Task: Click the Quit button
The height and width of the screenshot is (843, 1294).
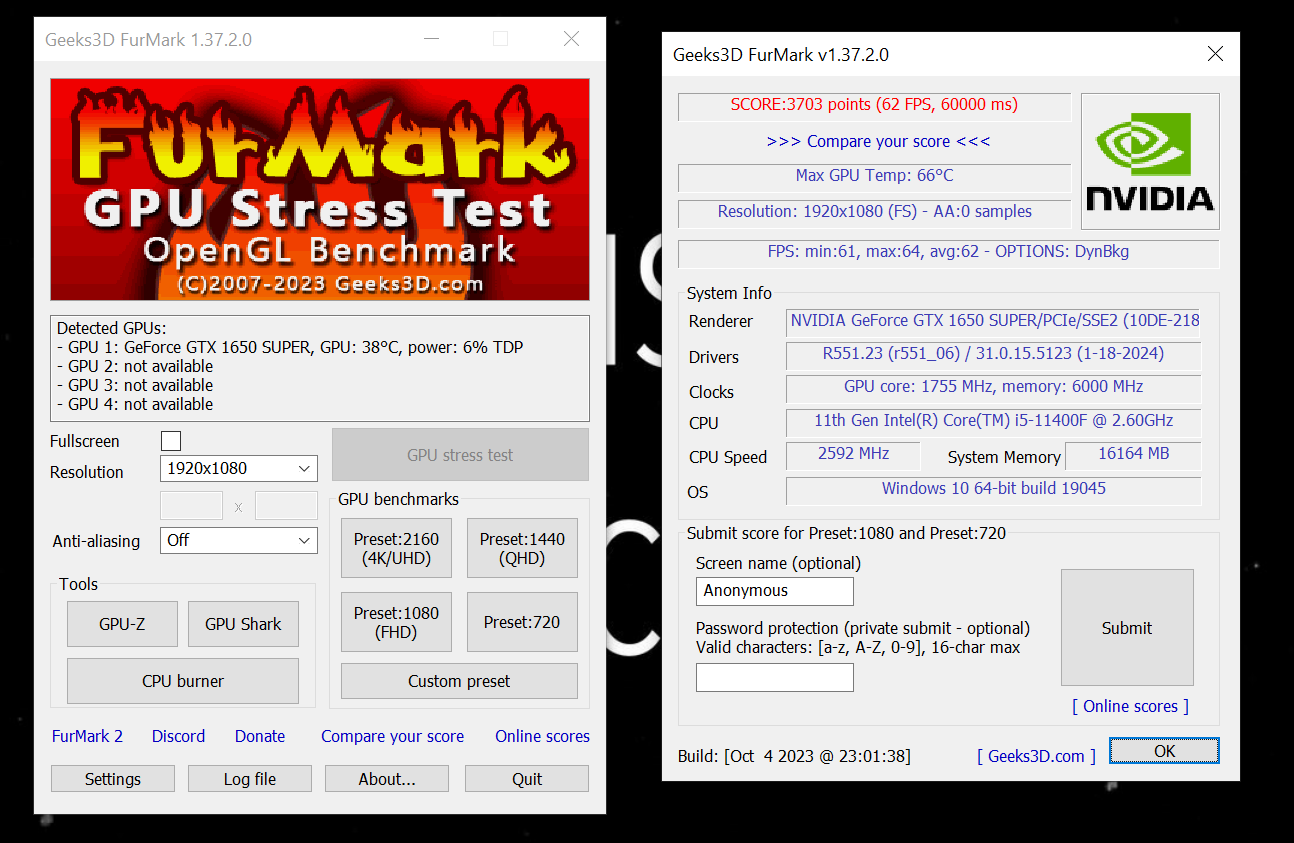Action: tap(527, 779)
